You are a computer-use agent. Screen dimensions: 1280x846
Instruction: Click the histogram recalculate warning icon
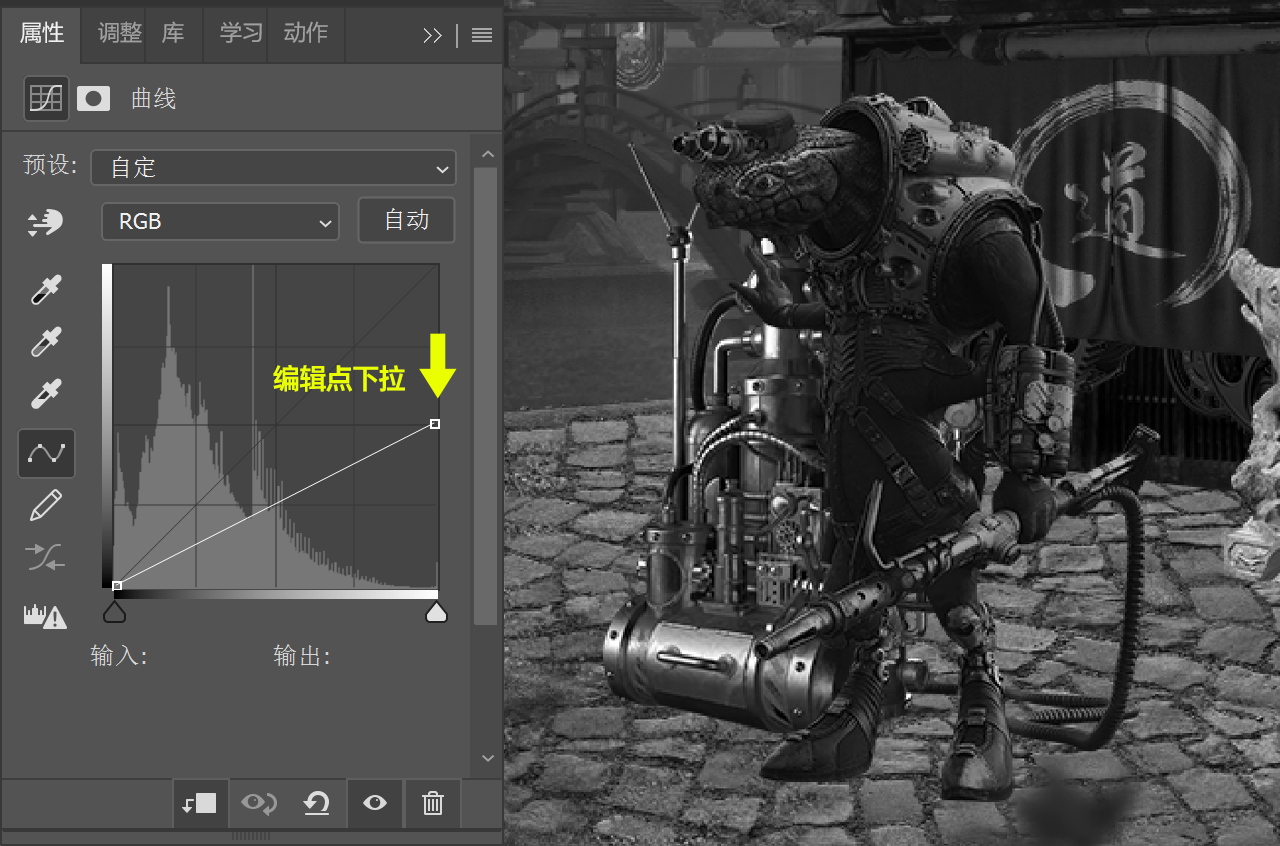pyautogui.click(x=45, y=615)
